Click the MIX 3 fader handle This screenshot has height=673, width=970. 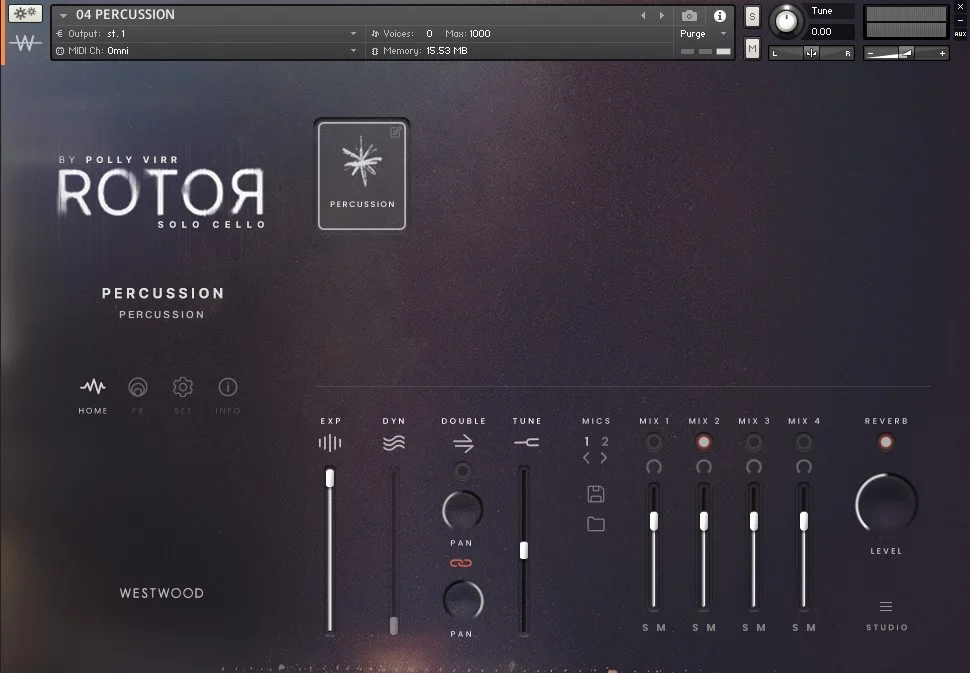pyautogui.click(x=753, y=521)
